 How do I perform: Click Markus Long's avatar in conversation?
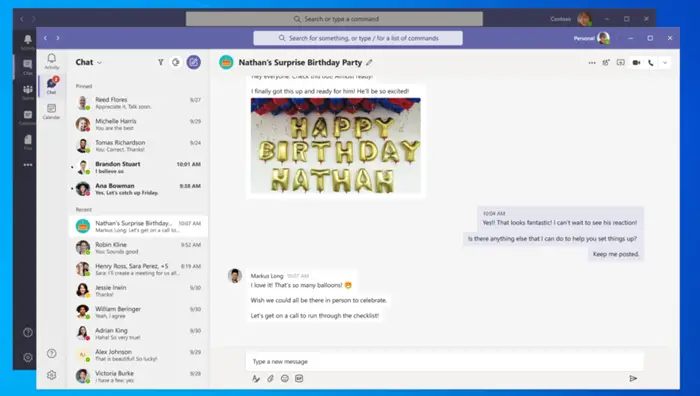235,276
